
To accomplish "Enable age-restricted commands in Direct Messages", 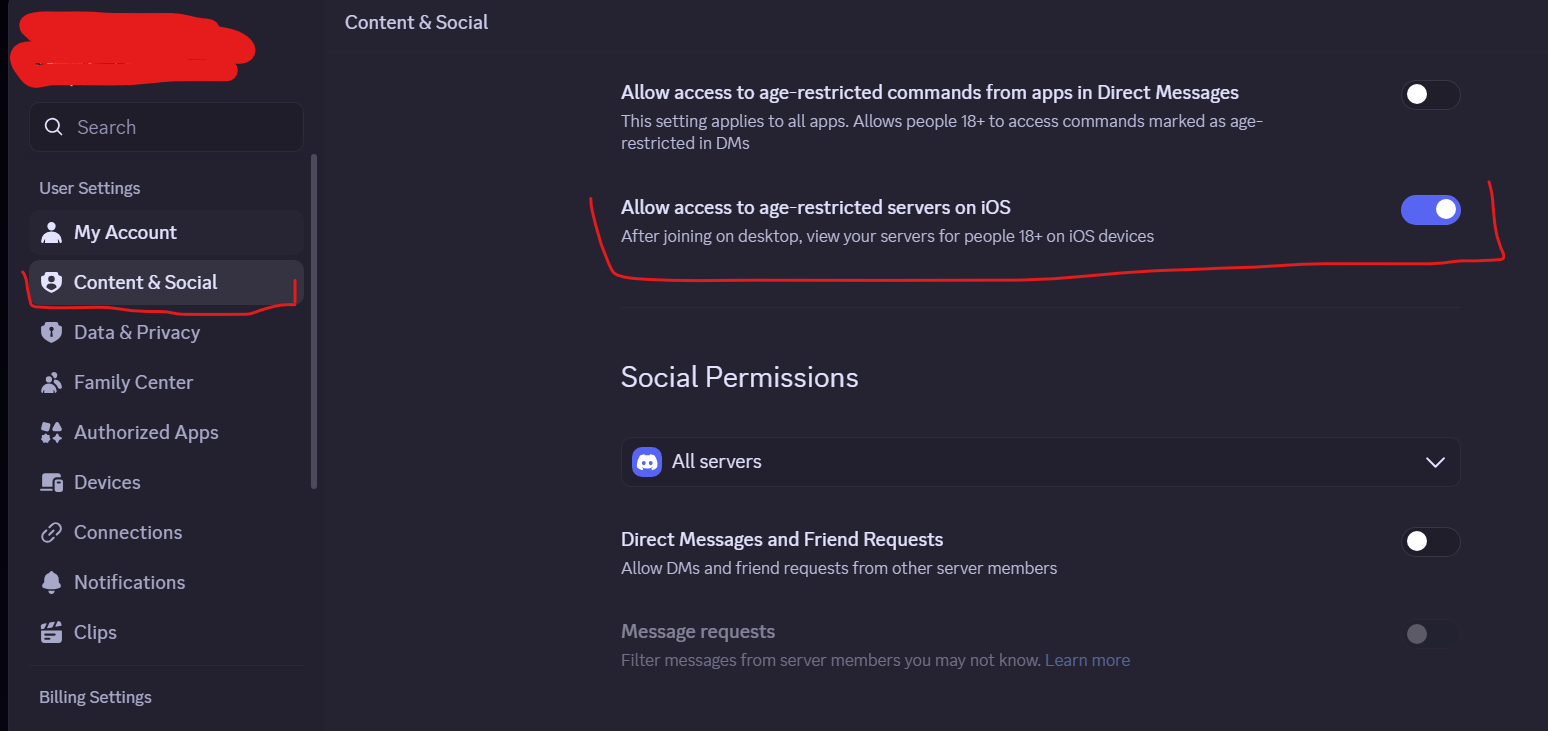I will [x=1430, y=95].
